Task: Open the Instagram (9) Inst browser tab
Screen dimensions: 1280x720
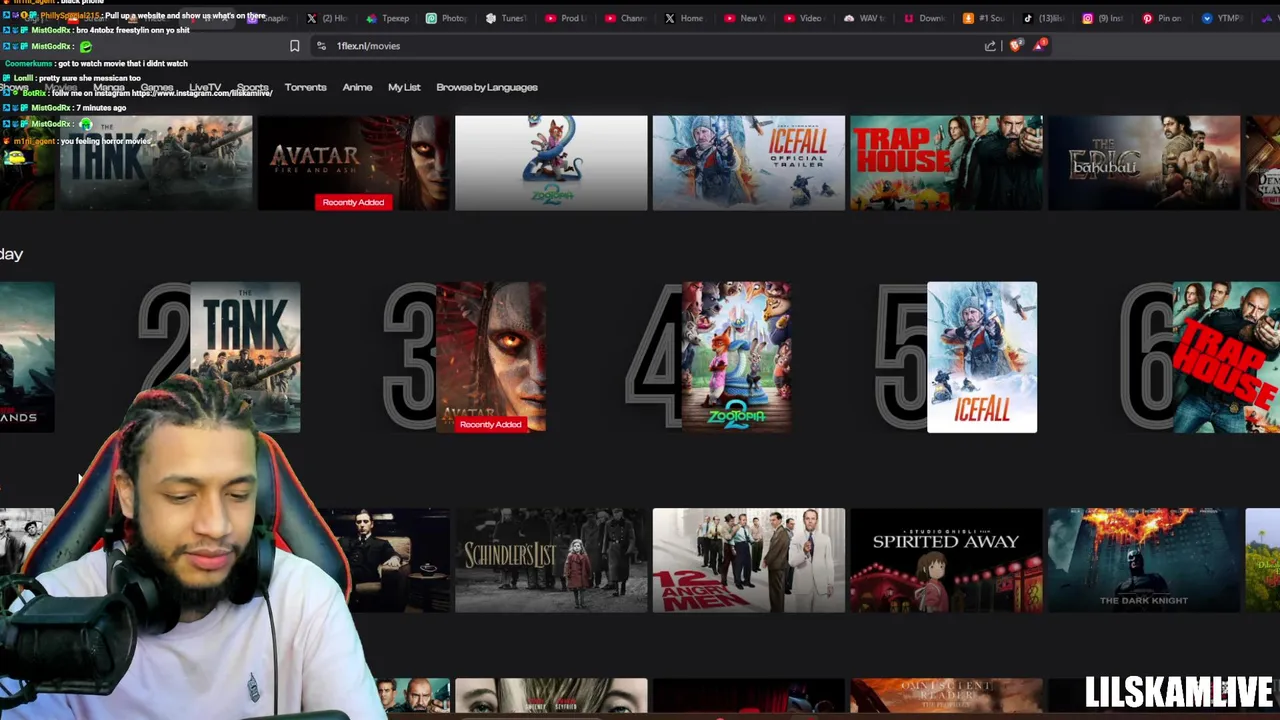Action: pyautogui.click(x=1104, y=18)
